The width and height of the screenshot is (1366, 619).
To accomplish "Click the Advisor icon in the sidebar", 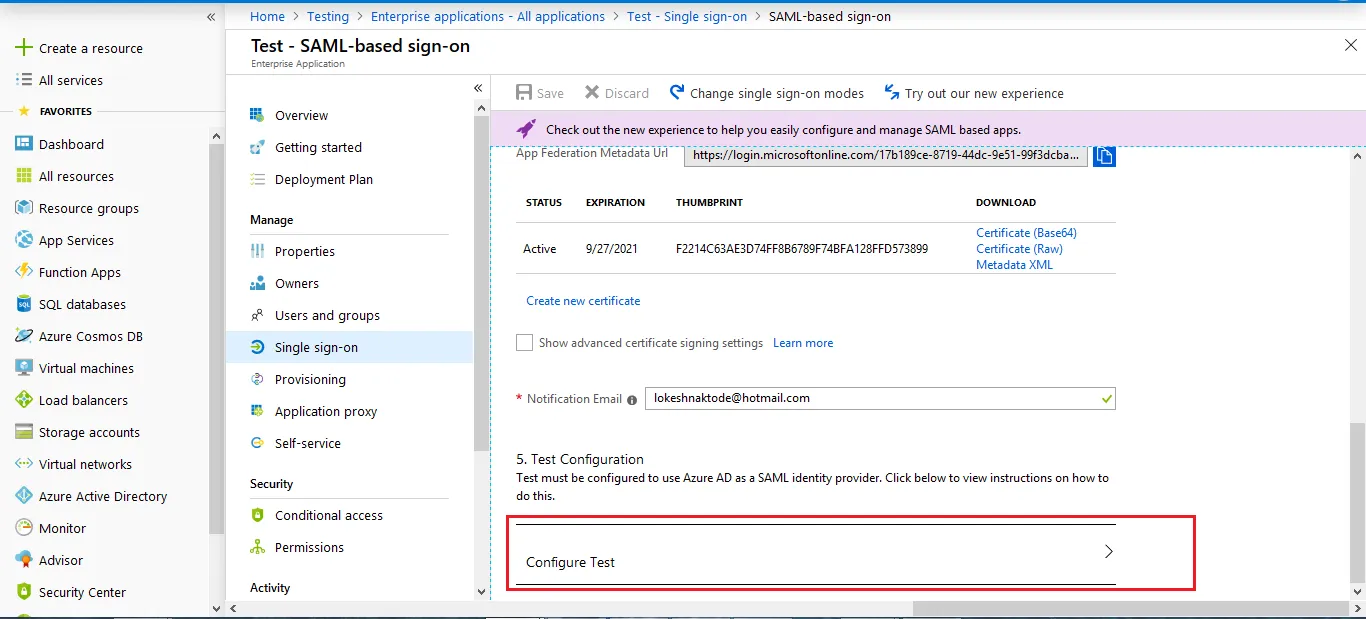I will click(24, 560).
